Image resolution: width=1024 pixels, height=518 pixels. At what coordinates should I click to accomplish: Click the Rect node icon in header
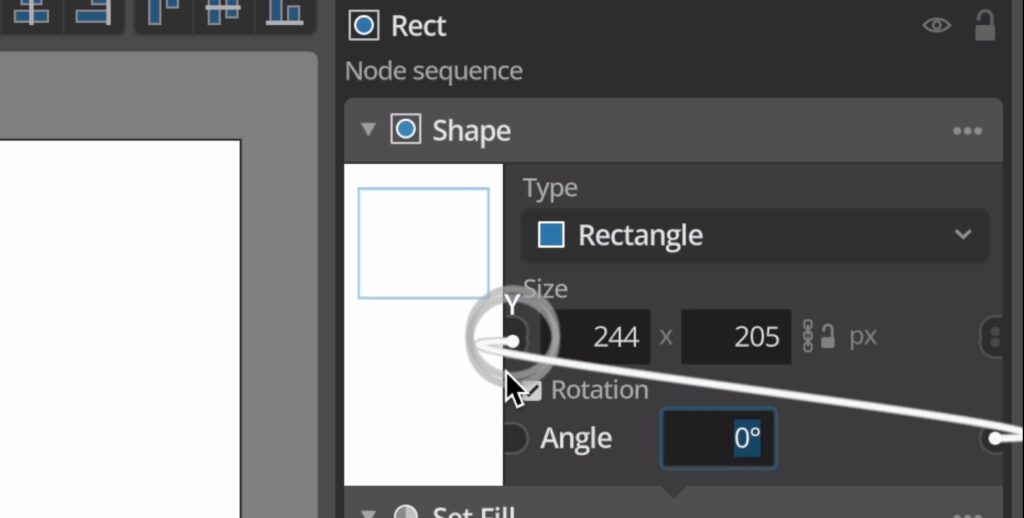[x=363, y=26]
